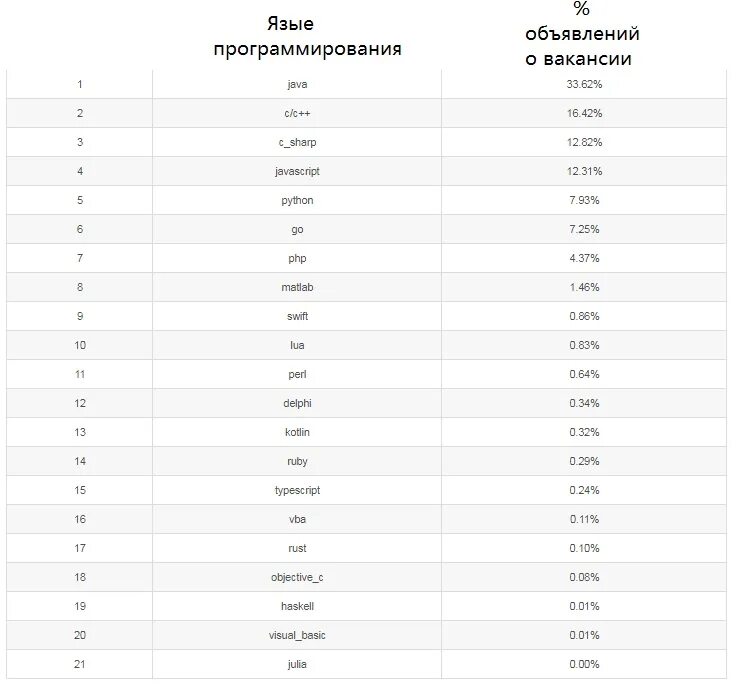Click the "Язык программирования" column header
738x684 pixels.
point(307,36)
